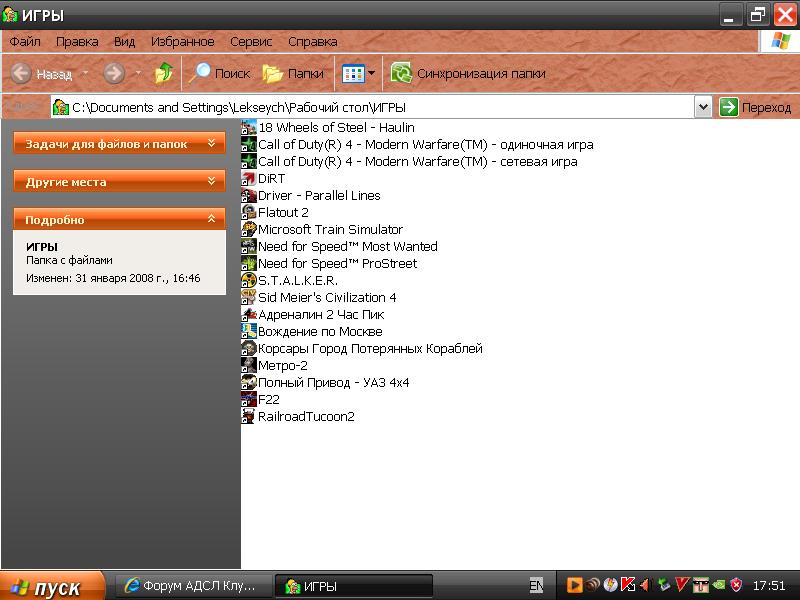Select the 18 Wheels of Steel shortcut icon
This screenshot has height=600, width=800.
tap(248, 127)
